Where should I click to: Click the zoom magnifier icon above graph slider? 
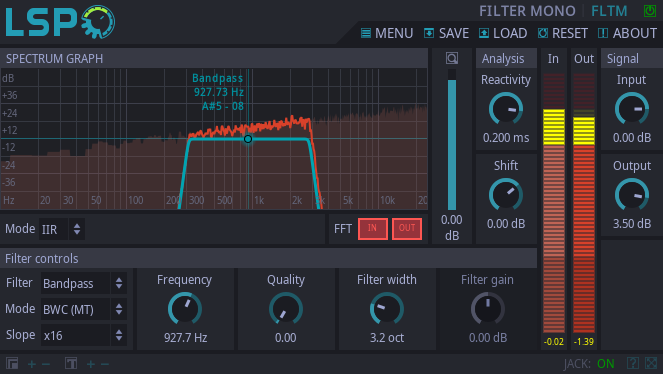452,58
